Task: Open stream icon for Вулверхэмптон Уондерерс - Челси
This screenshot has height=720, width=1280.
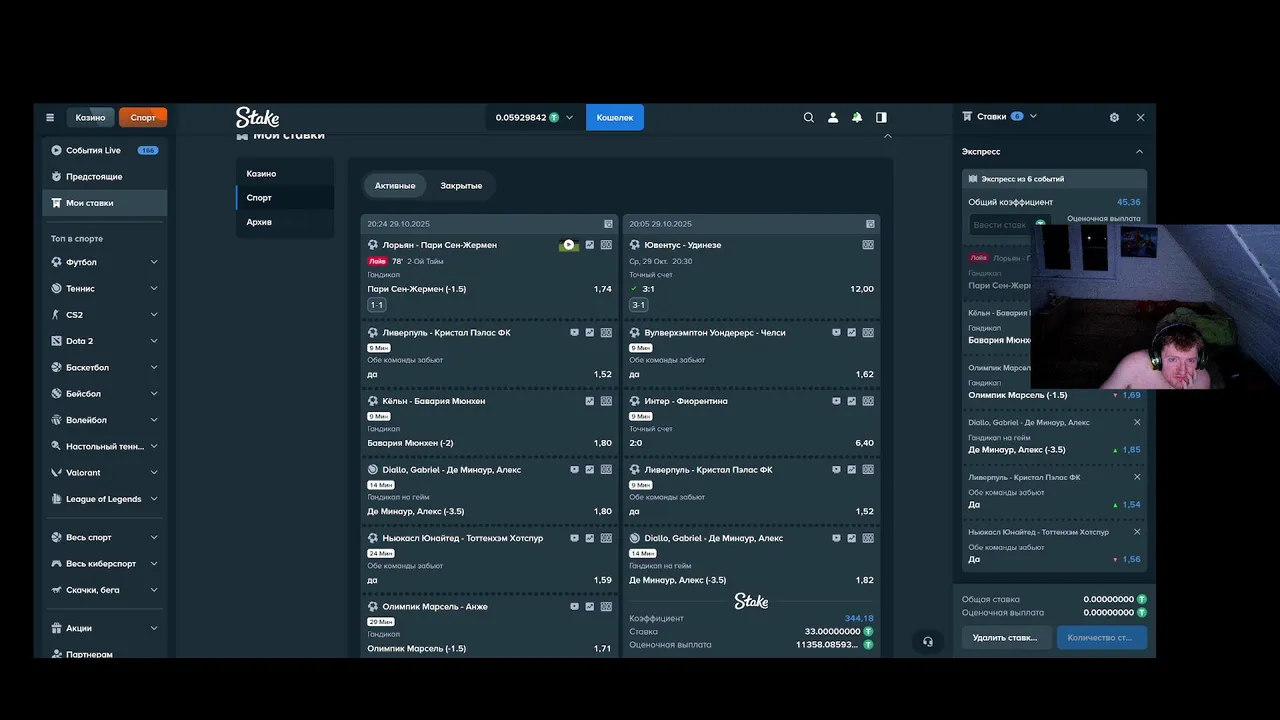Action: pos(836,333)
